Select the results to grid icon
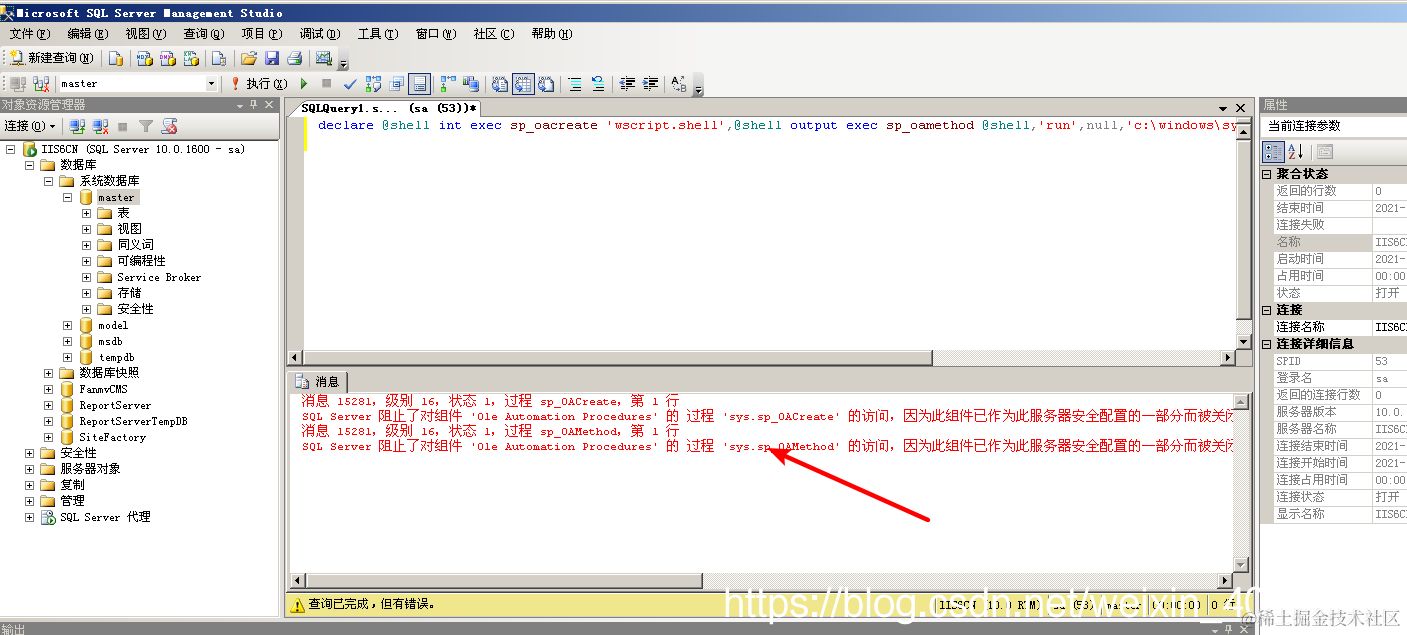The height and width of the screenshot is (635, 1407). click(523, 84)
